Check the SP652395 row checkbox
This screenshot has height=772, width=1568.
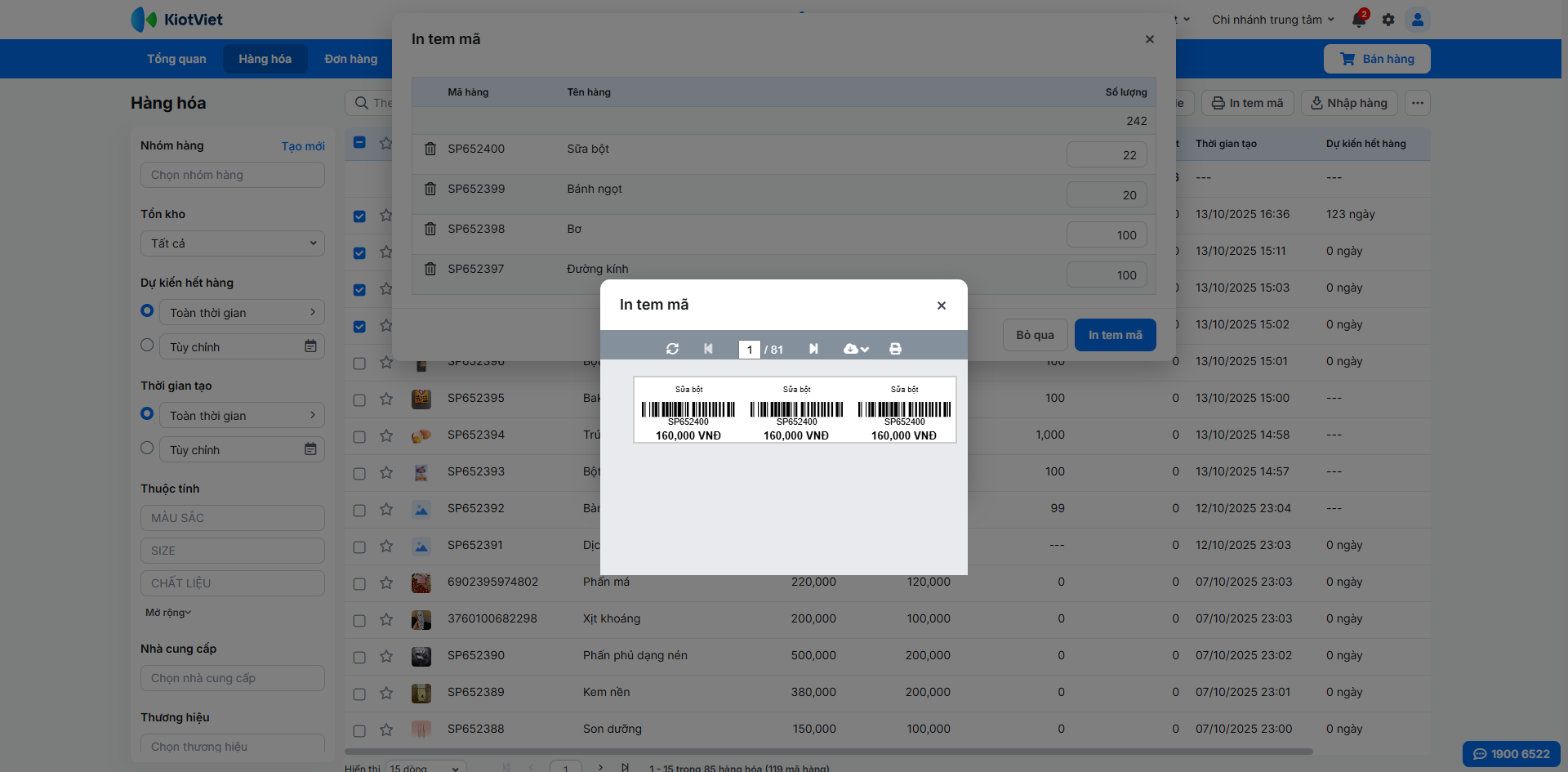(x=359, y=400)
